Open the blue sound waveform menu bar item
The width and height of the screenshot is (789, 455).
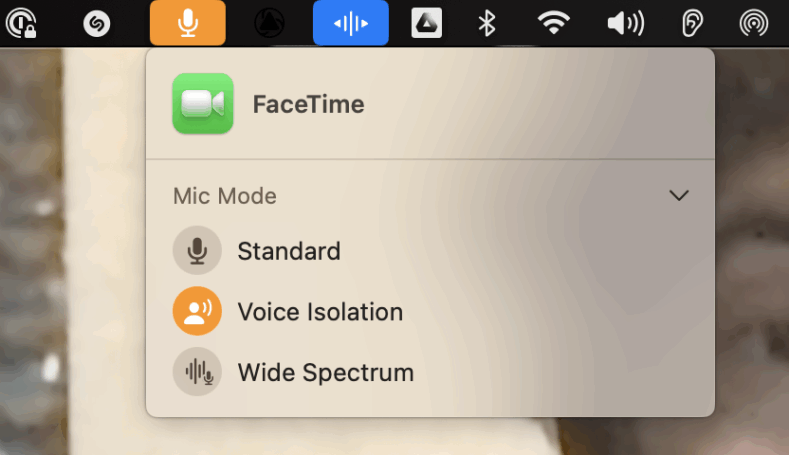pyautogui.click(x=351, y=23)
